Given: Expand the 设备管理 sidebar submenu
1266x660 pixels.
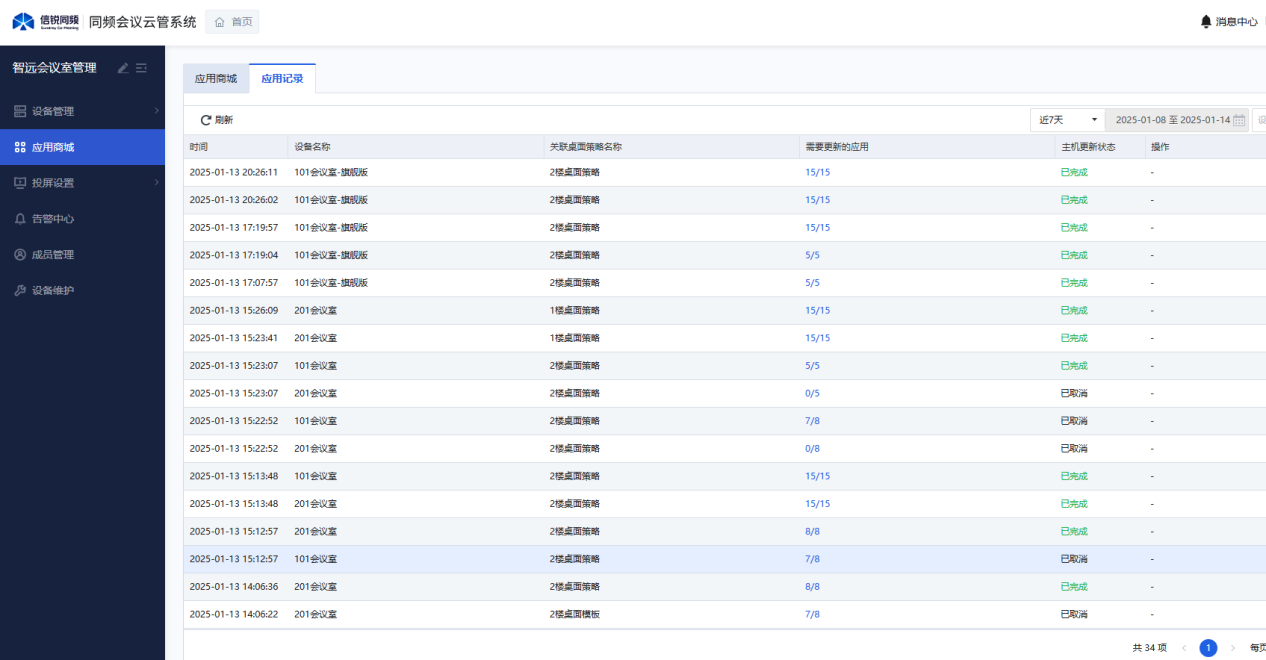Looking at the screenshot, I should click(156, 111).
